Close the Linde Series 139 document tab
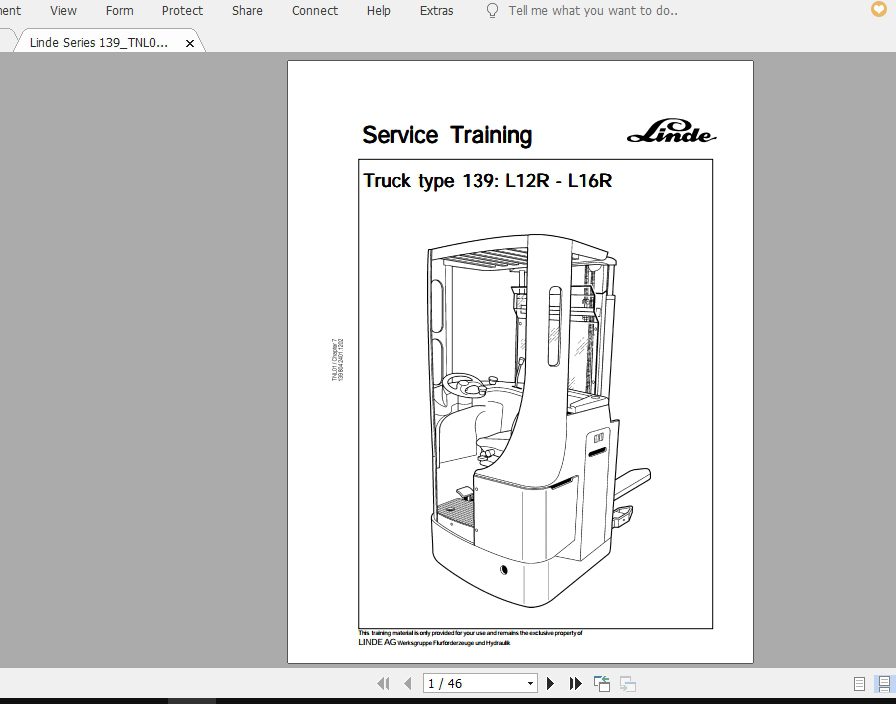Image resolution: width=896 pixels, height=704 pixels. [190, 44]
